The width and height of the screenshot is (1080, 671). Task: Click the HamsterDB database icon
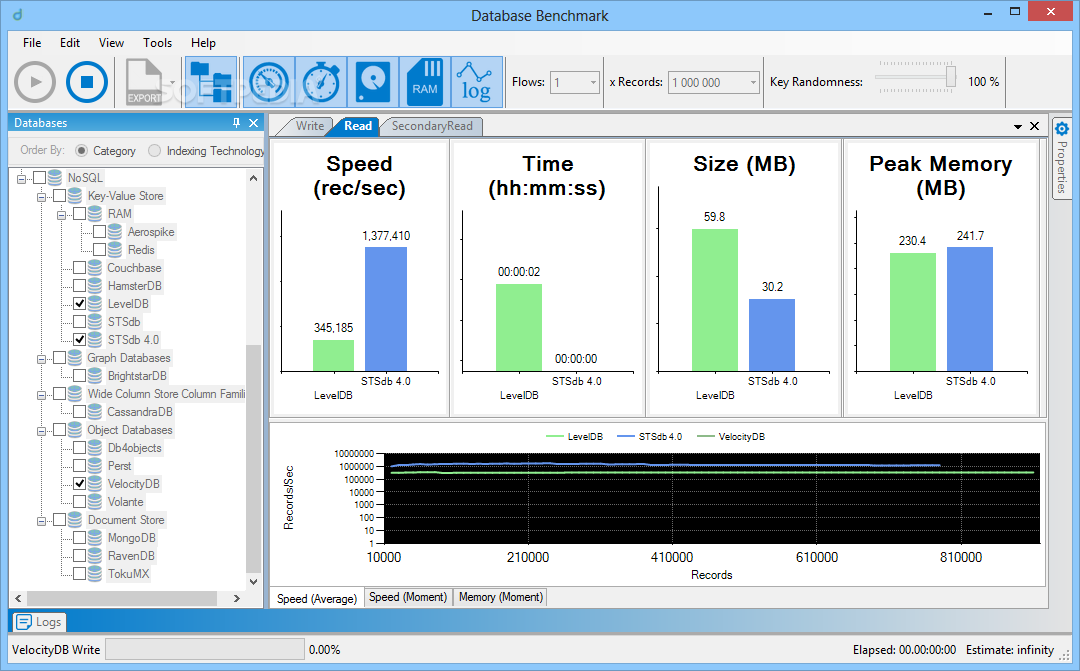tap(95, 286)
